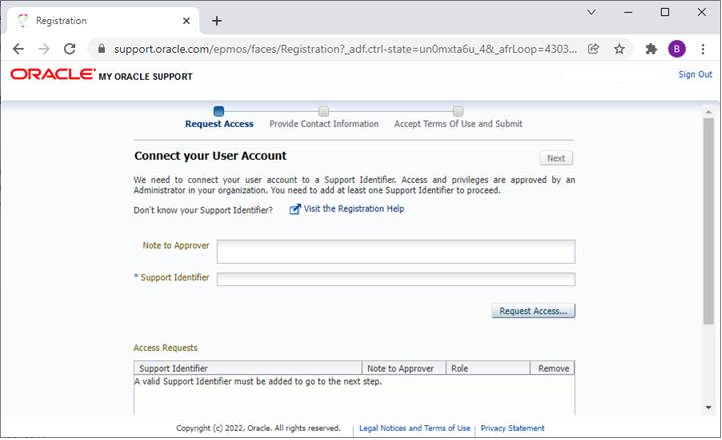Visit the Registration Help link
722x440 pixels.
[x=354, y=209]
